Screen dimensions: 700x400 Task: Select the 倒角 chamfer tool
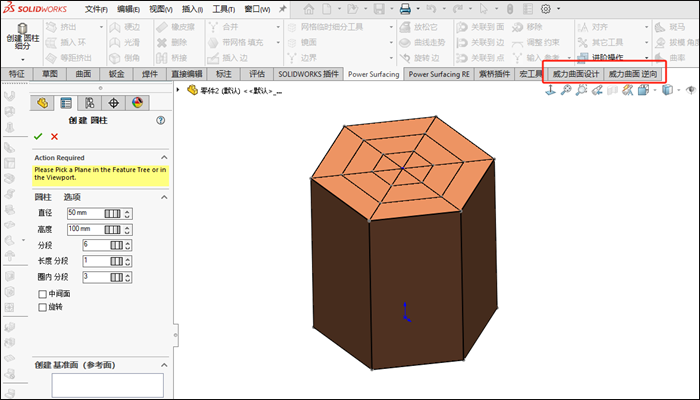(x=125, y=58)
